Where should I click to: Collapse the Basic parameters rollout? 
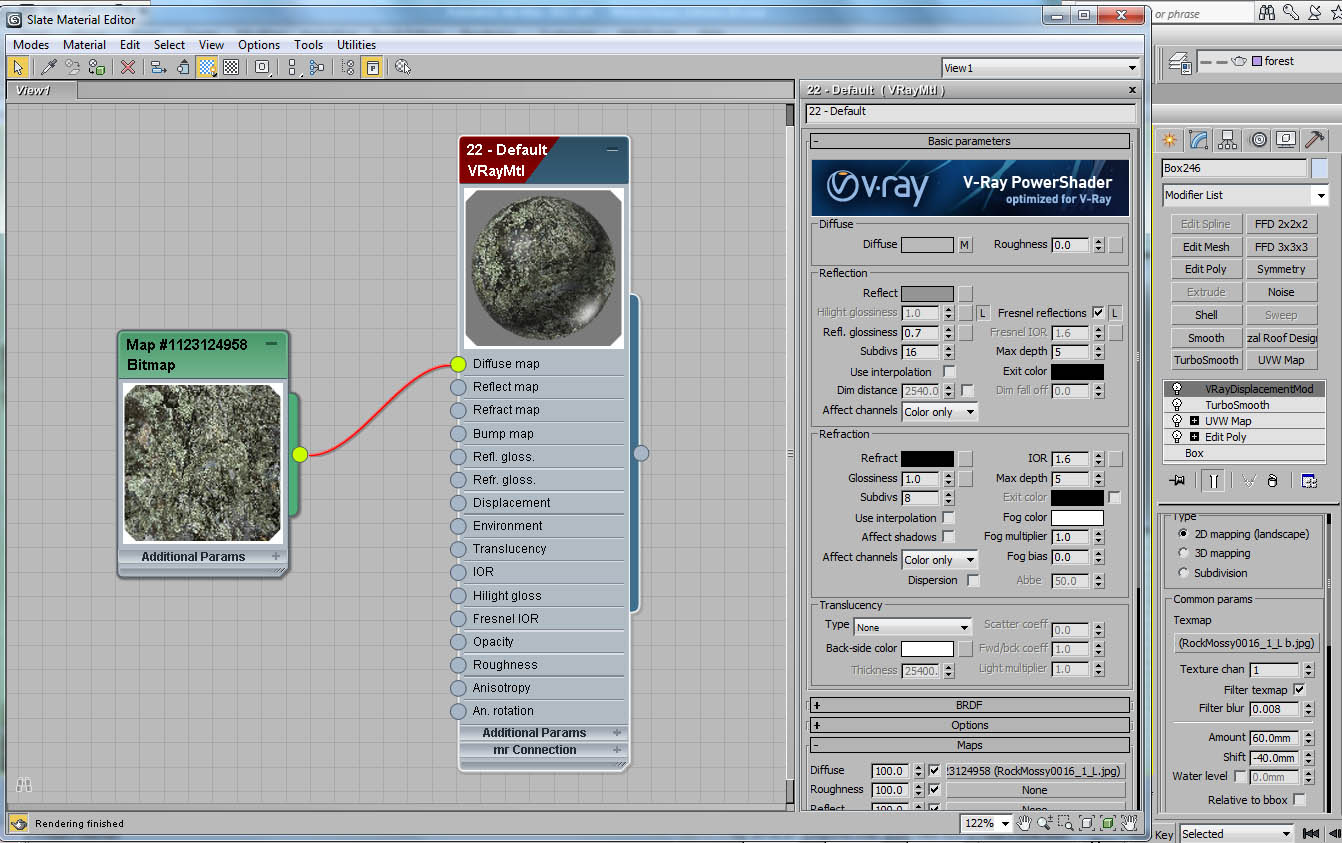point(970,141)
